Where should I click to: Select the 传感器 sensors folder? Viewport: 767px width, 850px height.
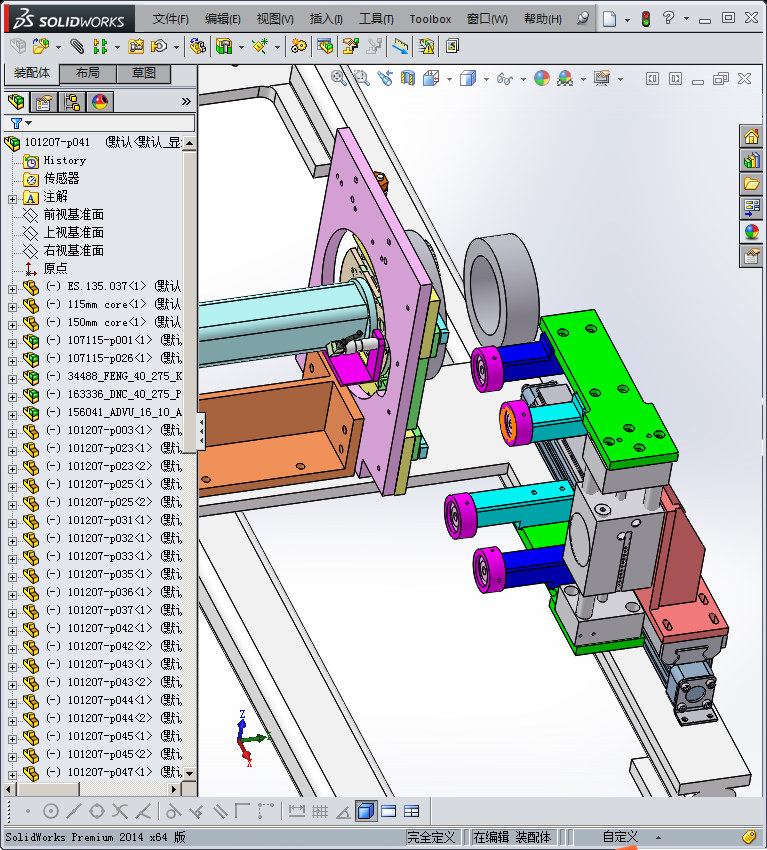(x=61, y=178)
